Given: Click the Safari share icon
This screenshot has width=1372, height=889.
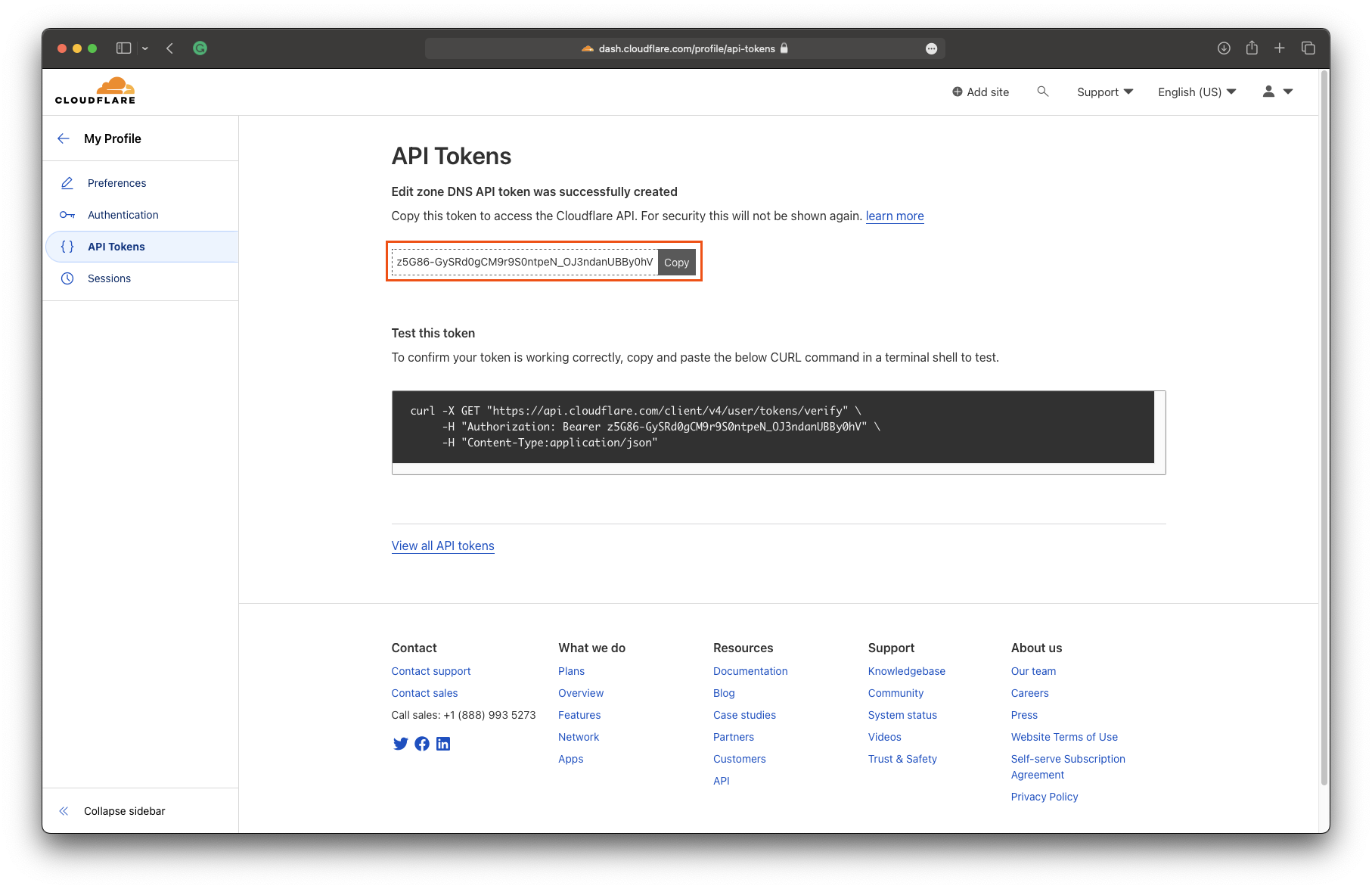Looking at the screenshot, I should pos(1252,48).
